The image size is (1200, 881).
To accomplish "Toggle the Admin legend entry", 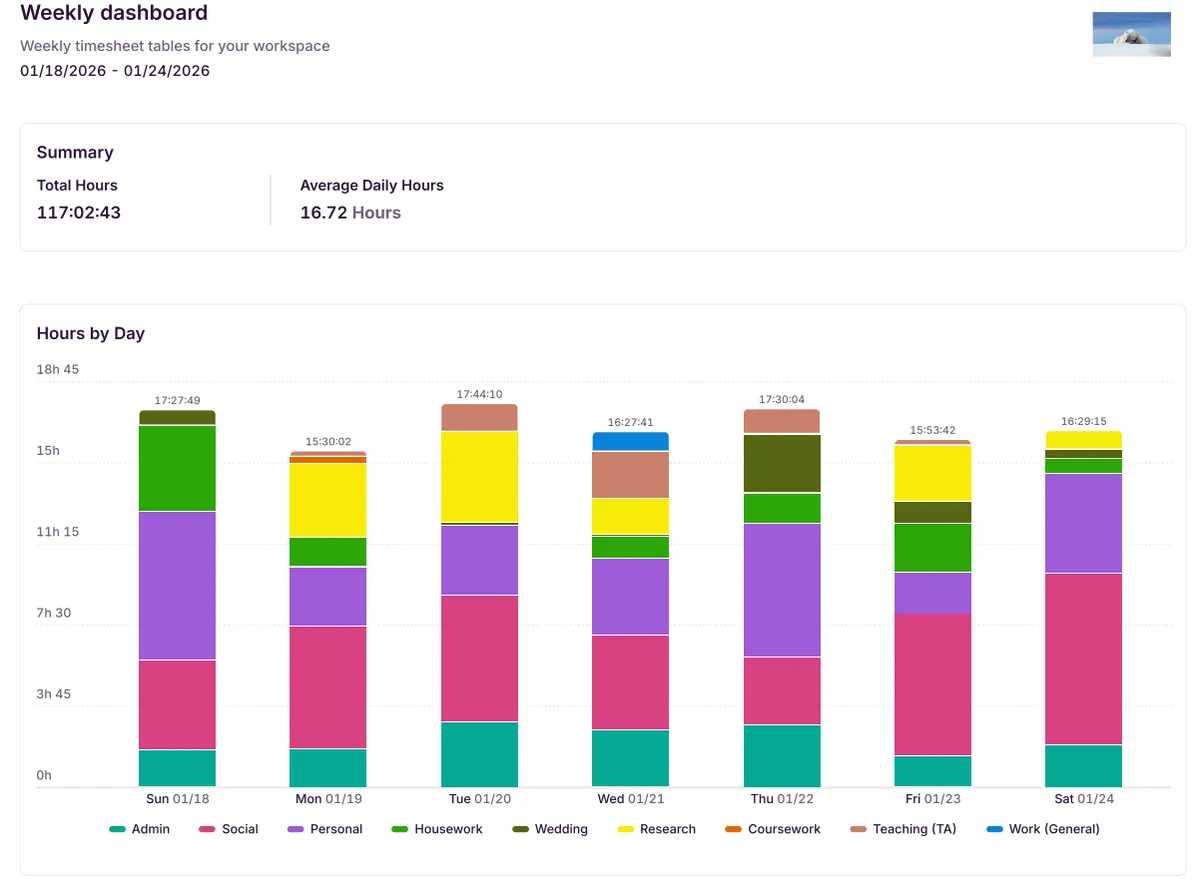I will (x=139, y=829).
